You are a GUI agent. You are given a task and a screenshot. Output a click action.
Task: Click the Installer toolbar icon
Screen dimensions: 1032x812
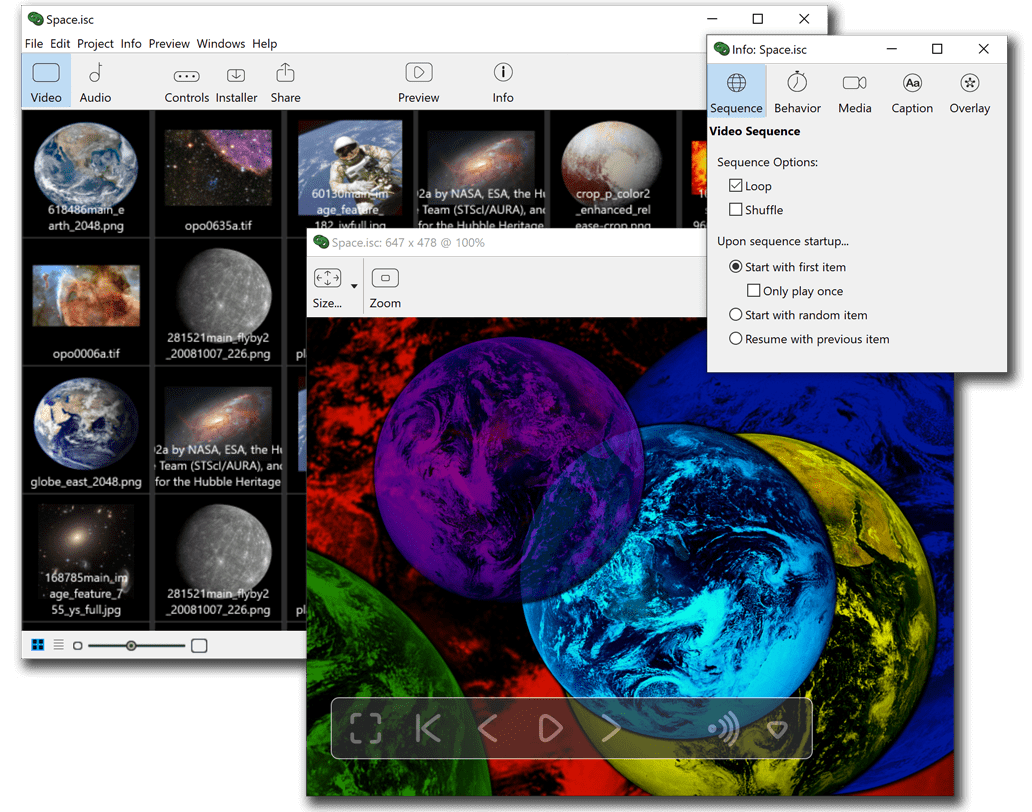tap(236, 83)
